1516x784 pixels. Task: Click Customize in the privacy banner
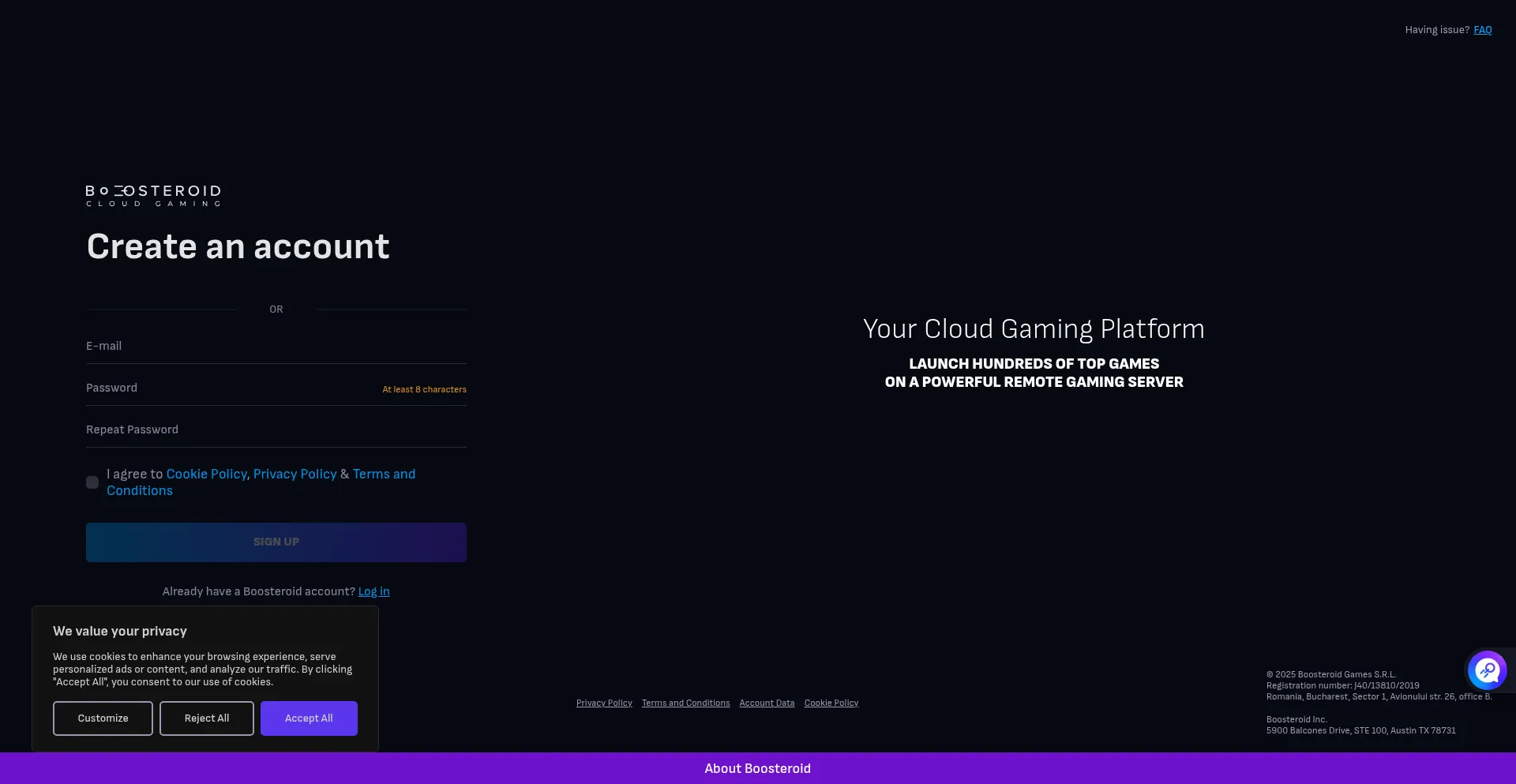pos(103,718)
